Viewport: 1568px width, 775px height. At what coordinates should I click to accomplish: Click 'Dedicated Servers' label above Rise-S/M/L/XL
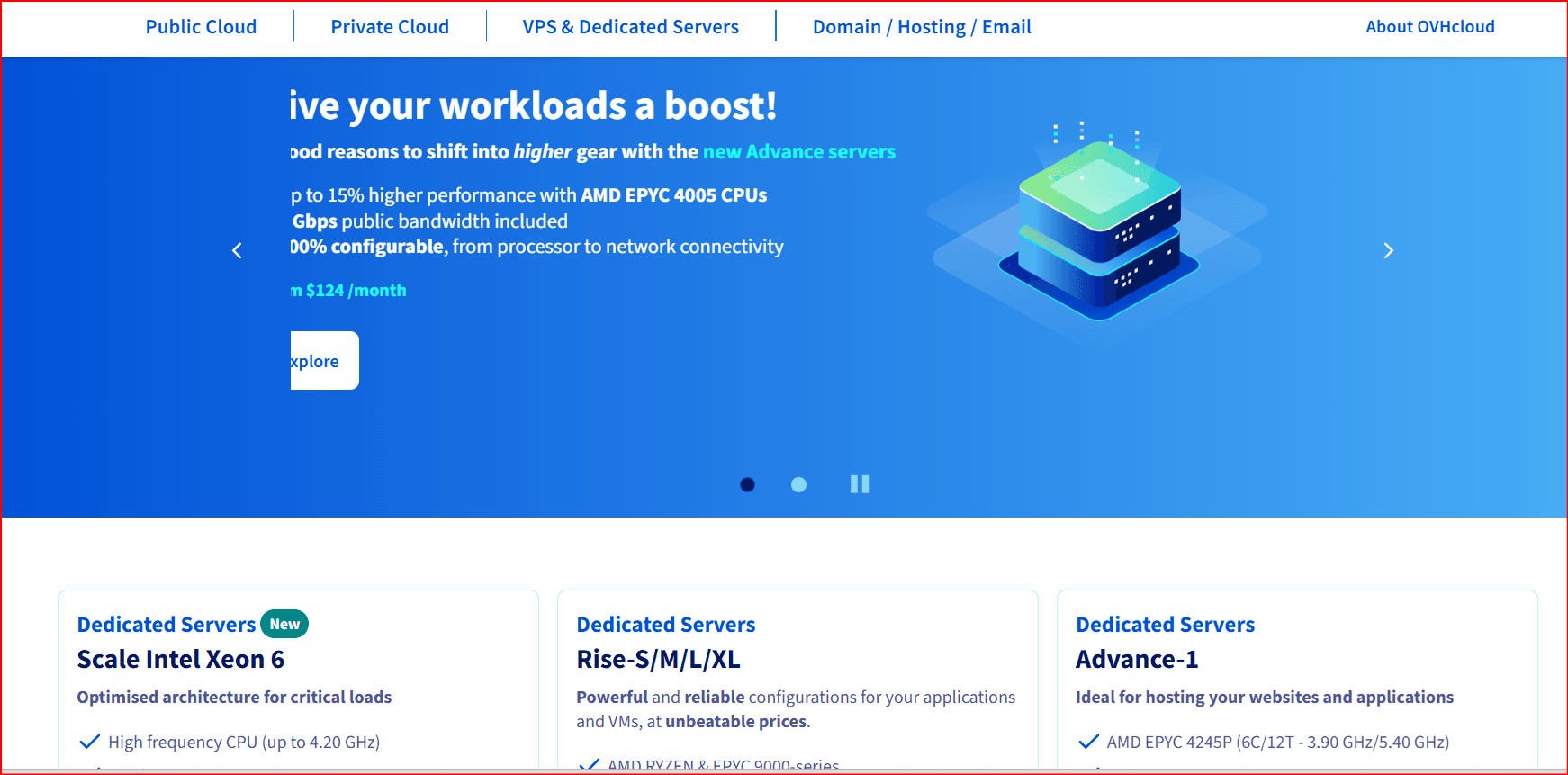click(666, 625)
